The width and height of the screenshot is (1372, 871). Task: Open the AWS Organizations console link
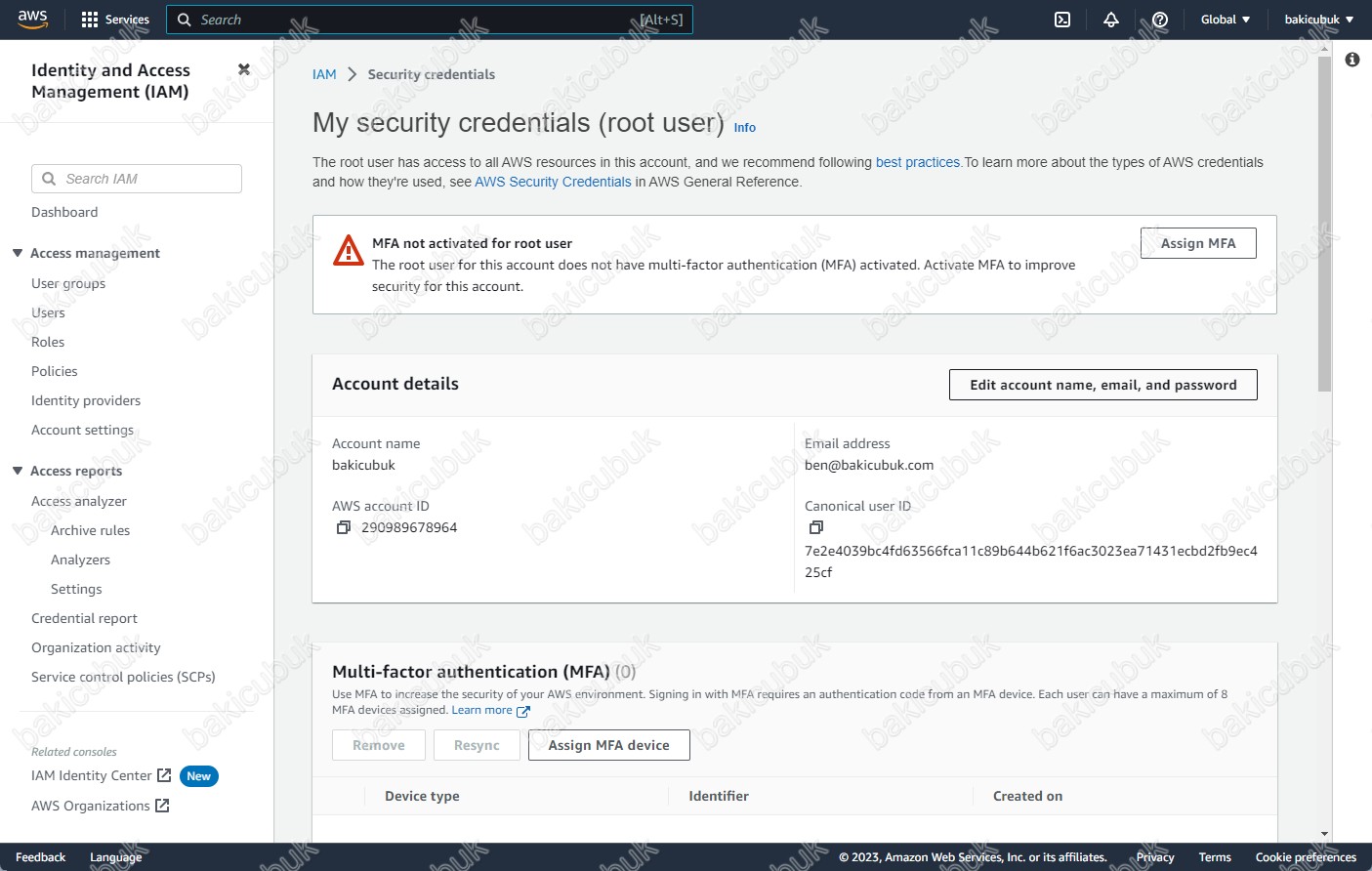click(91, 806)
